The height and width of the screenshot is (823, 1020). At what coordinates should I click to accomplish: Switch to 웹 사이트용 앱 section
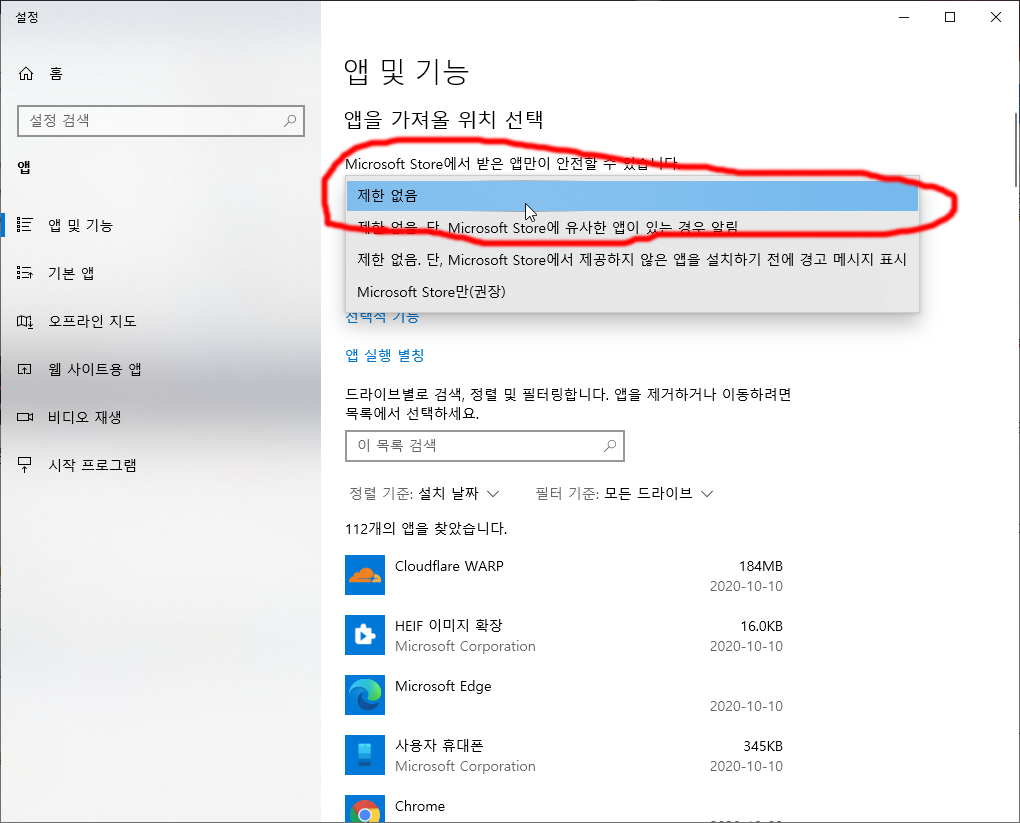pos(94,369)
